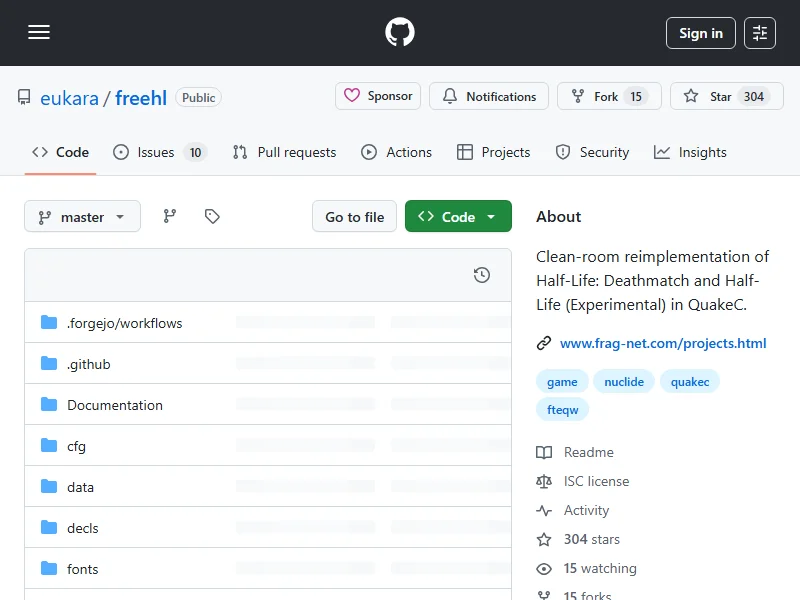Switch to the Pull requests tab
800x600 pixels.
coord(285,153)
